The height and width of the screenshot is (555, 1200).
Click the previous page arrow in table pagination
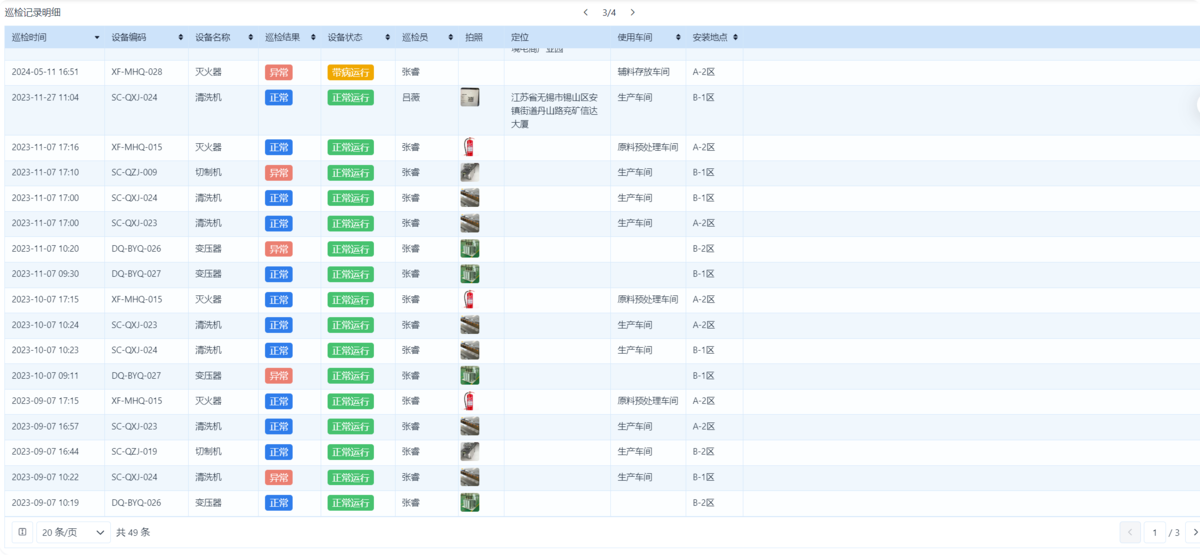1130,533
